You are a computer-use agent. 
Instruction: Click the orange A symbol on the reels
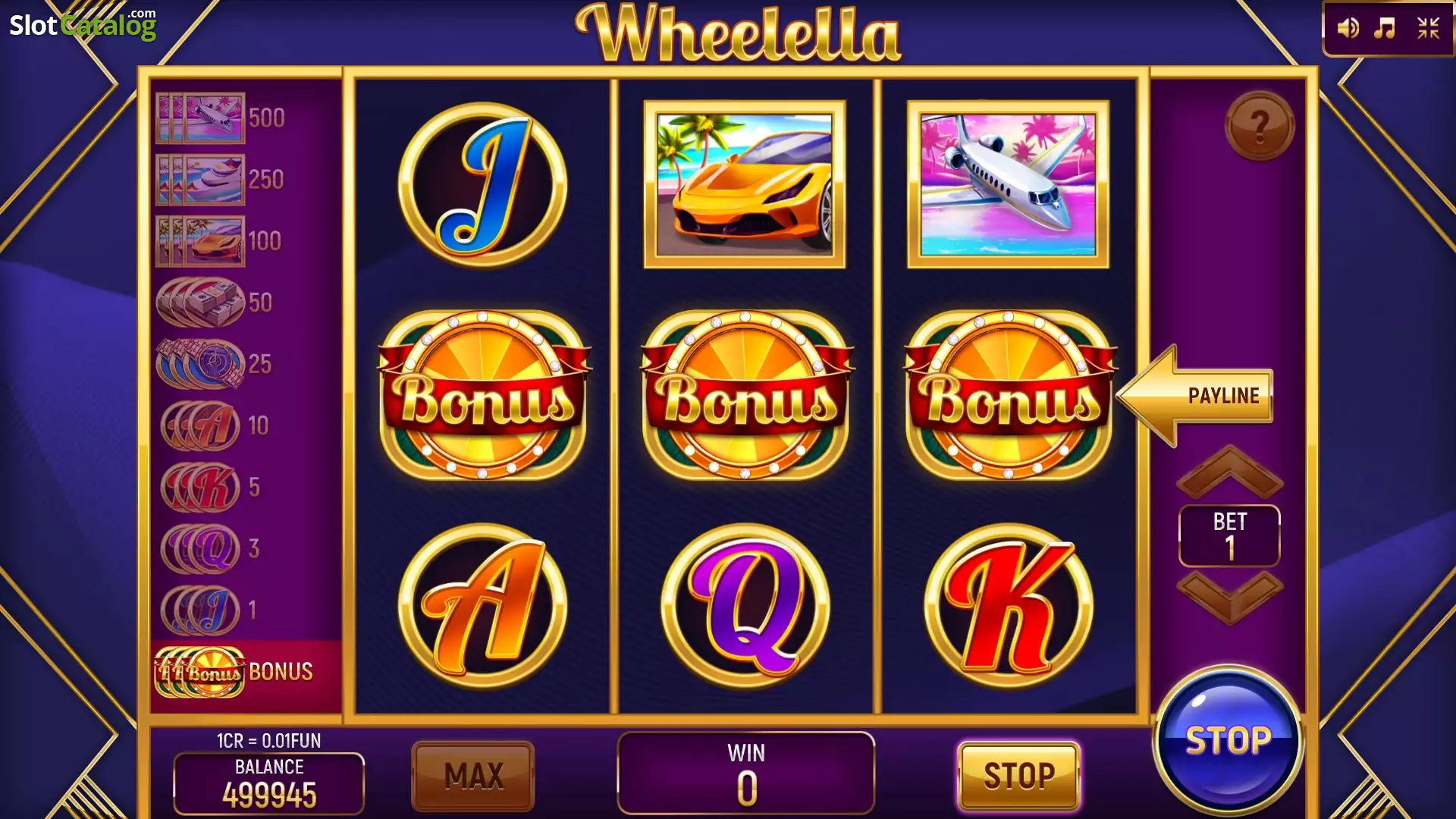(482, 606)
